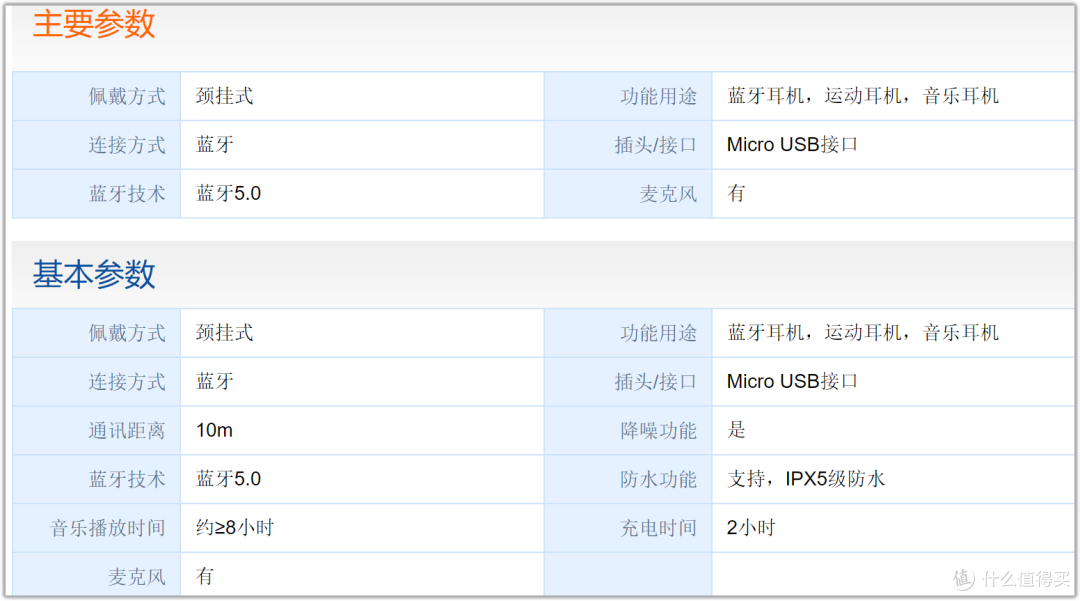Select 颈挂式 value in the main parameters

(x=225, y=96)
